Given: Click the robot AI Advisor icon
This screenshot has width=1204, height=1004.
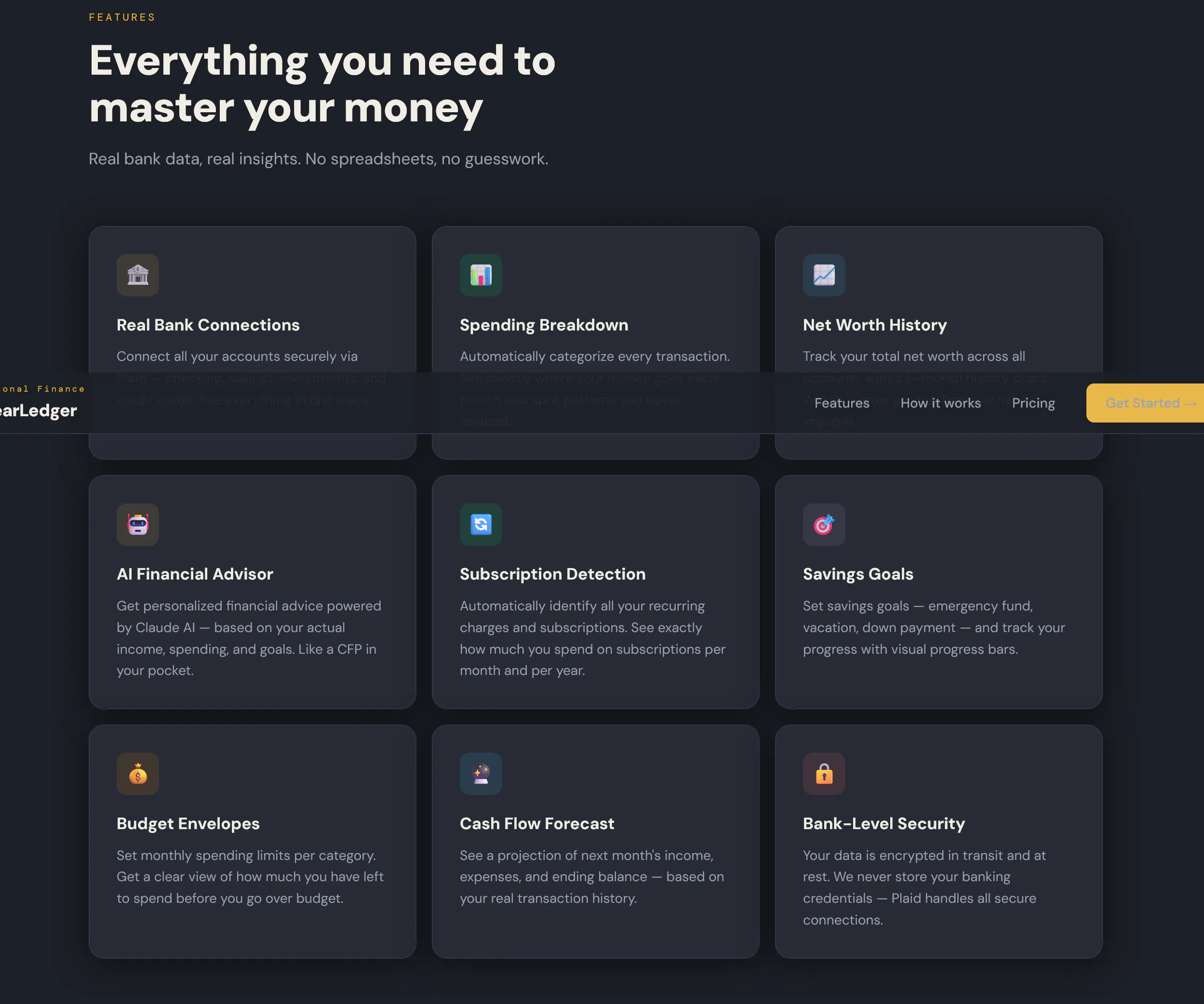Looking at the screenshot, I should (x=137, y=524).
